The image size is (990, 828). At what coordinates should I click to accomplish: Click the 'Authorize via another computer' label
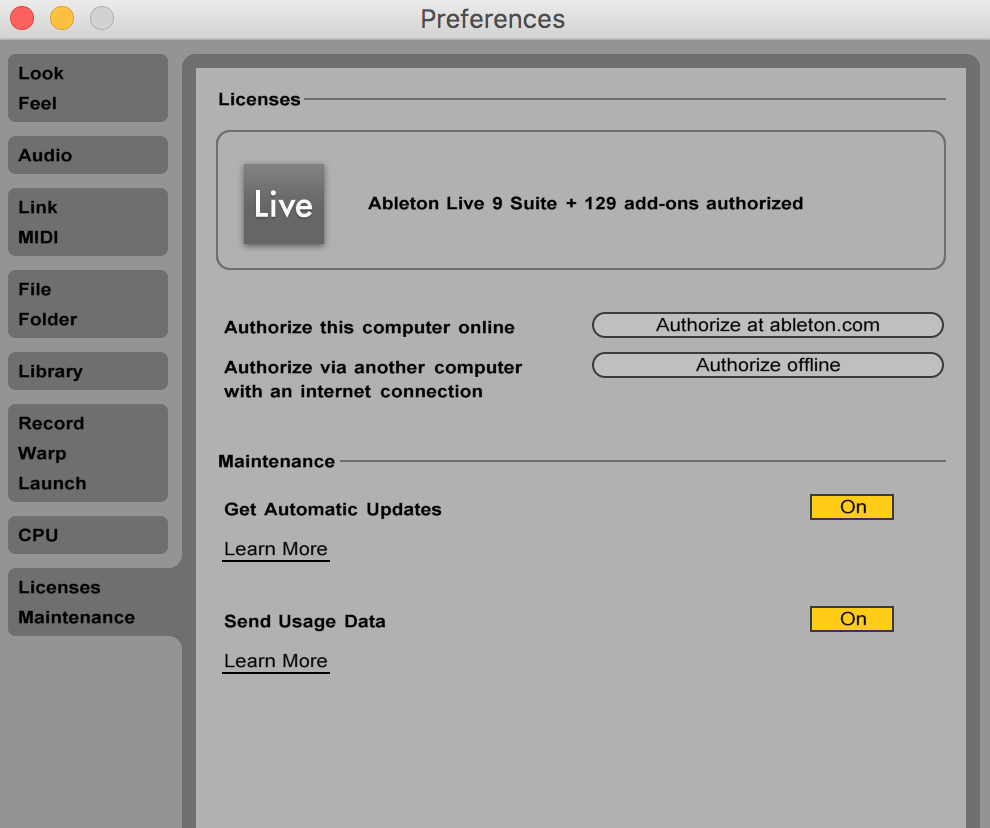(x=373, y=379)
